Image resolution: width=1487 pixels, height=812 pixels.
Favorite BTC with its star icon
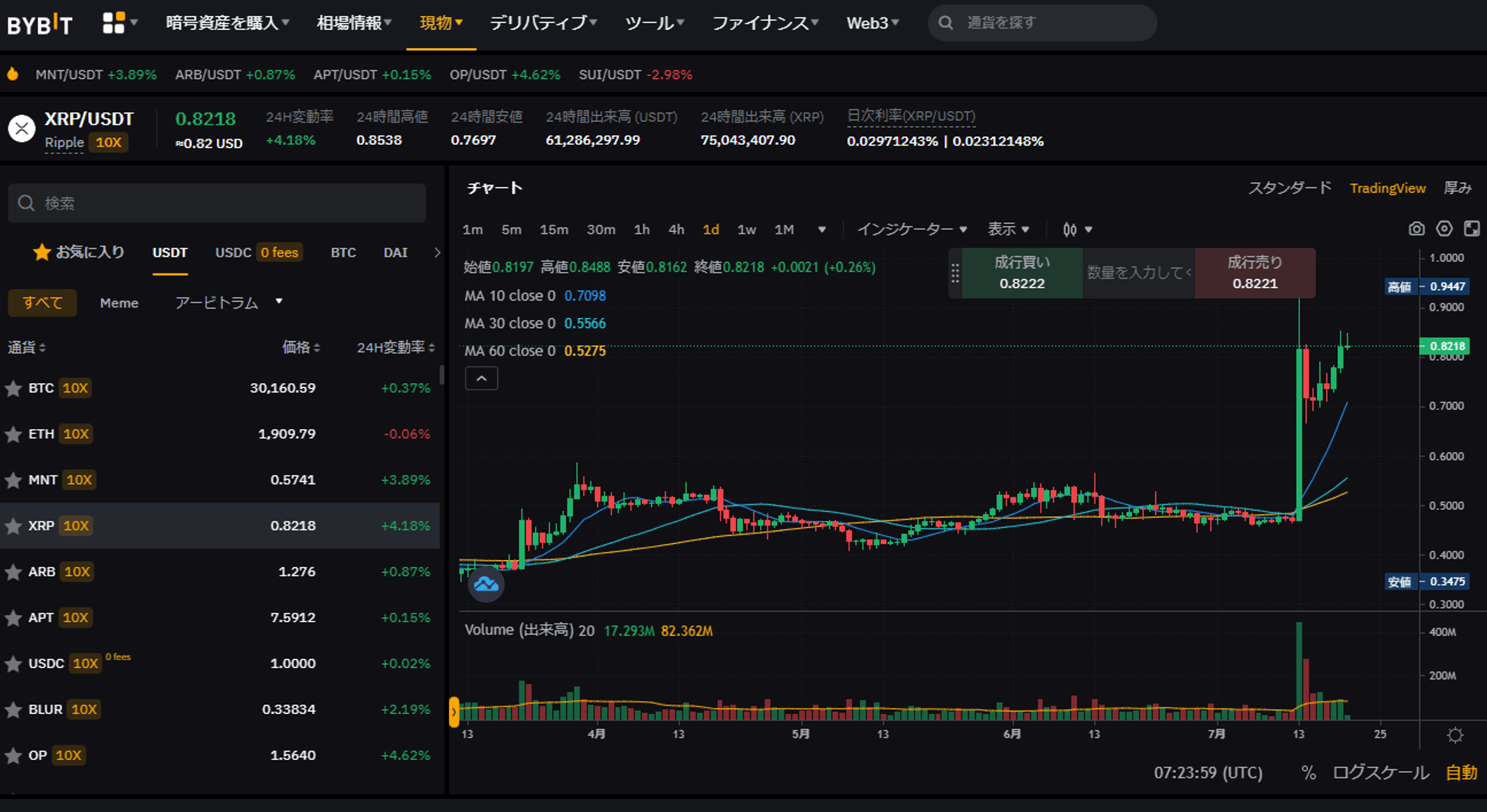click(13, 388)
